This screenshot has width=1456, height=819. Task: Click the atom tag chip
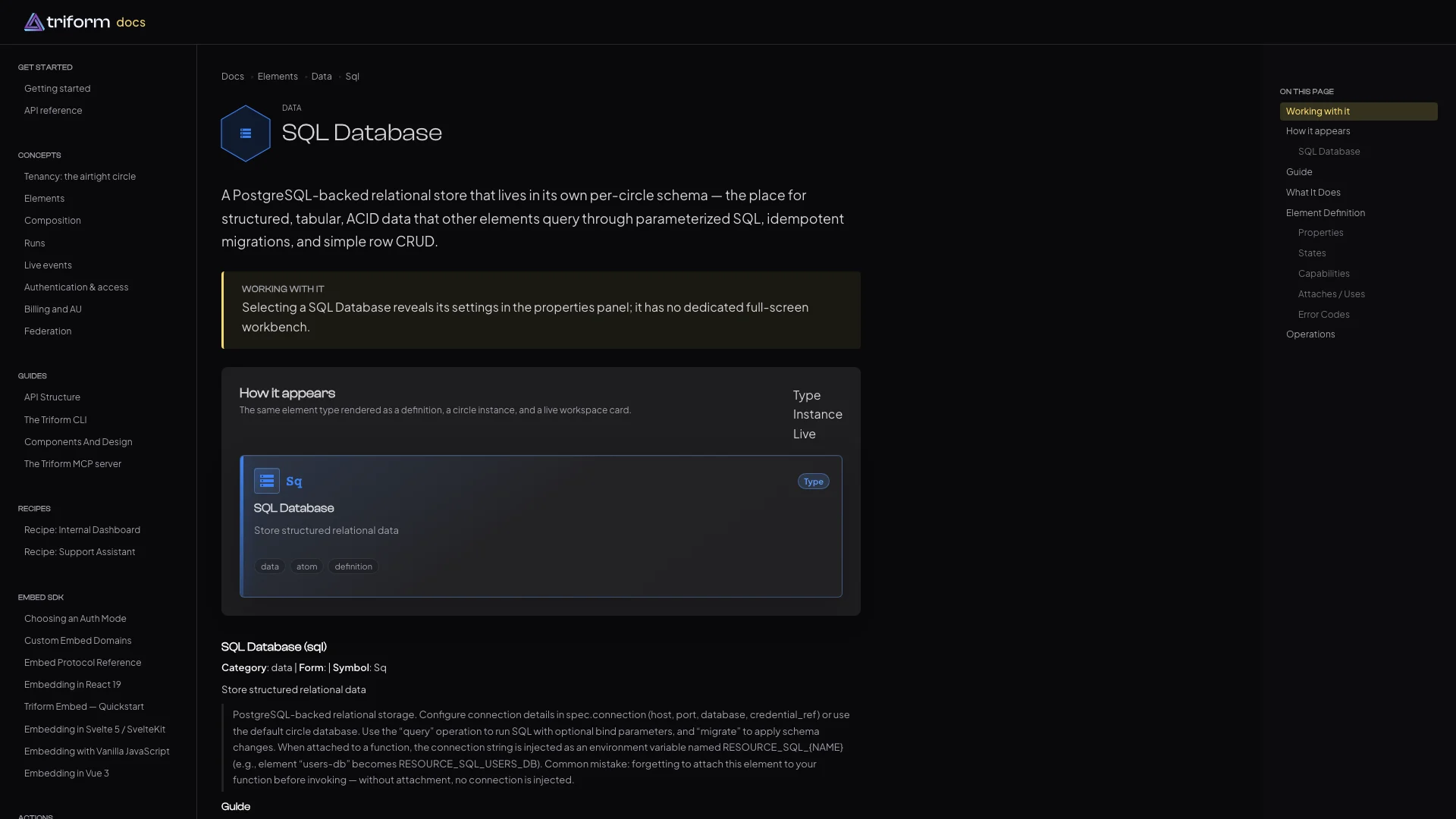(x=307, y=566)
